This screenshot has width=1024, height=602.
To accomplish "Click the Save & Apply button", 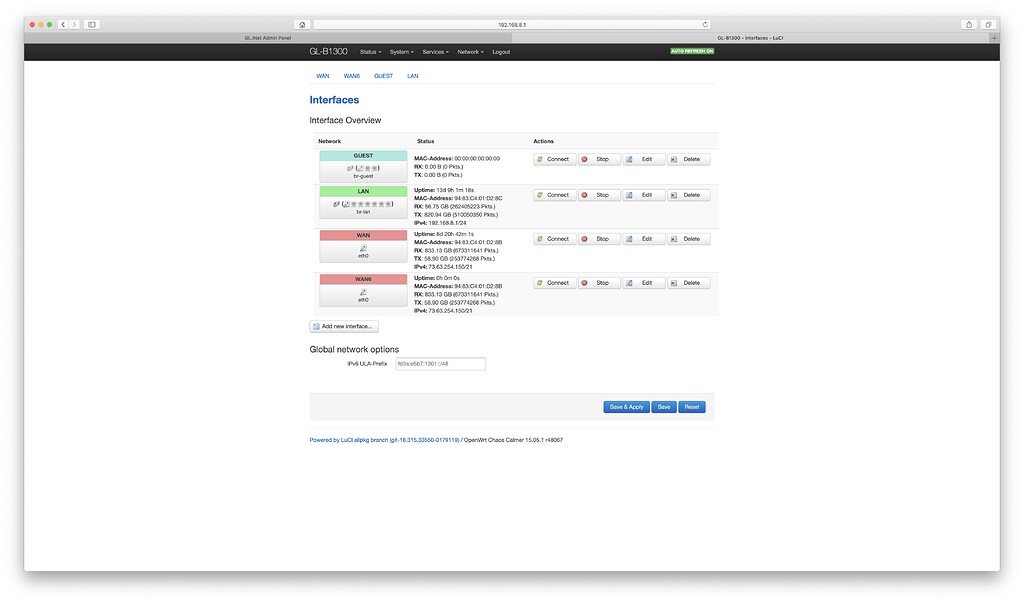I will 627,406.
